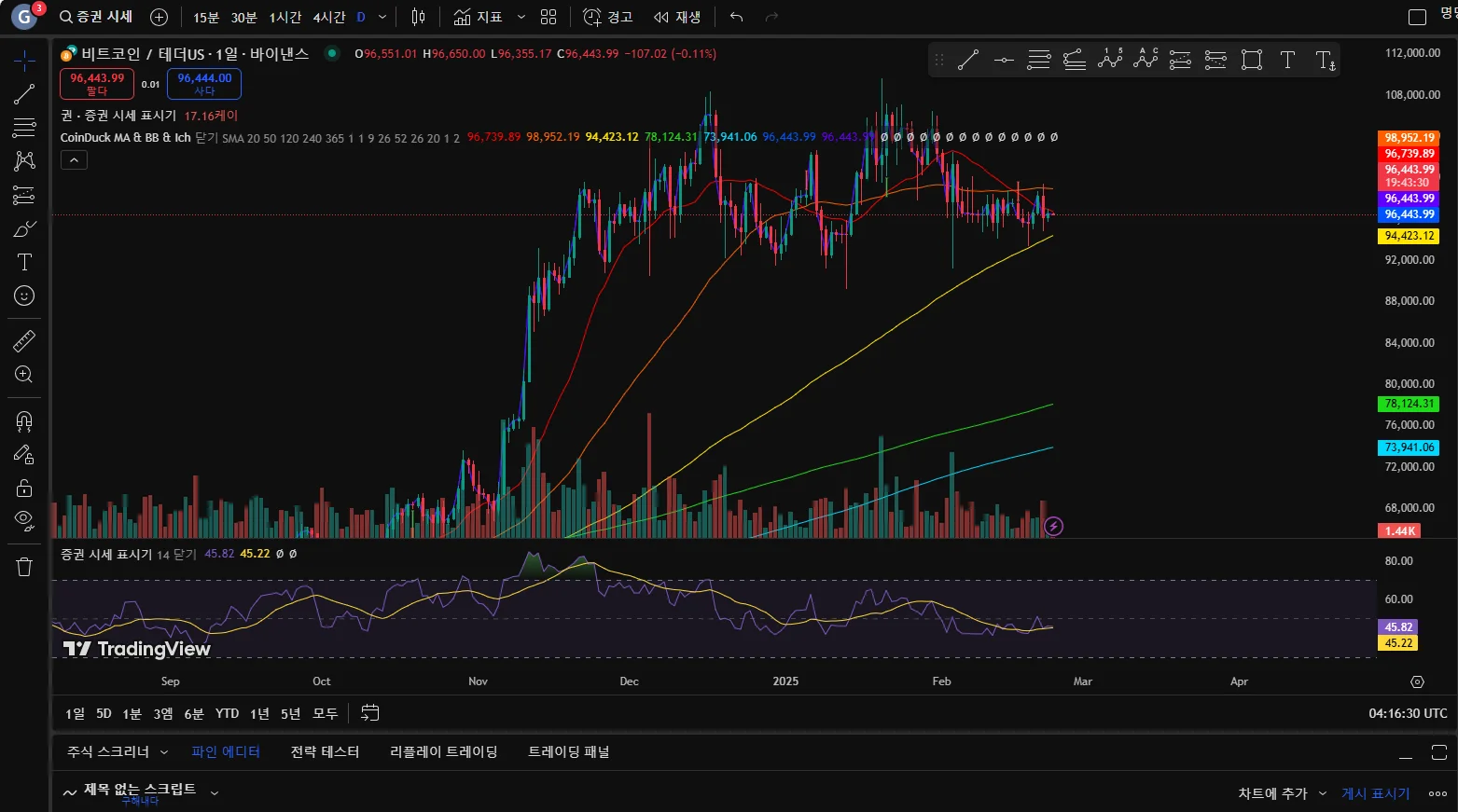Expand the time interval dropdown arrow
This screenshot has height=812, width=1458.
(x=382, y=17)
